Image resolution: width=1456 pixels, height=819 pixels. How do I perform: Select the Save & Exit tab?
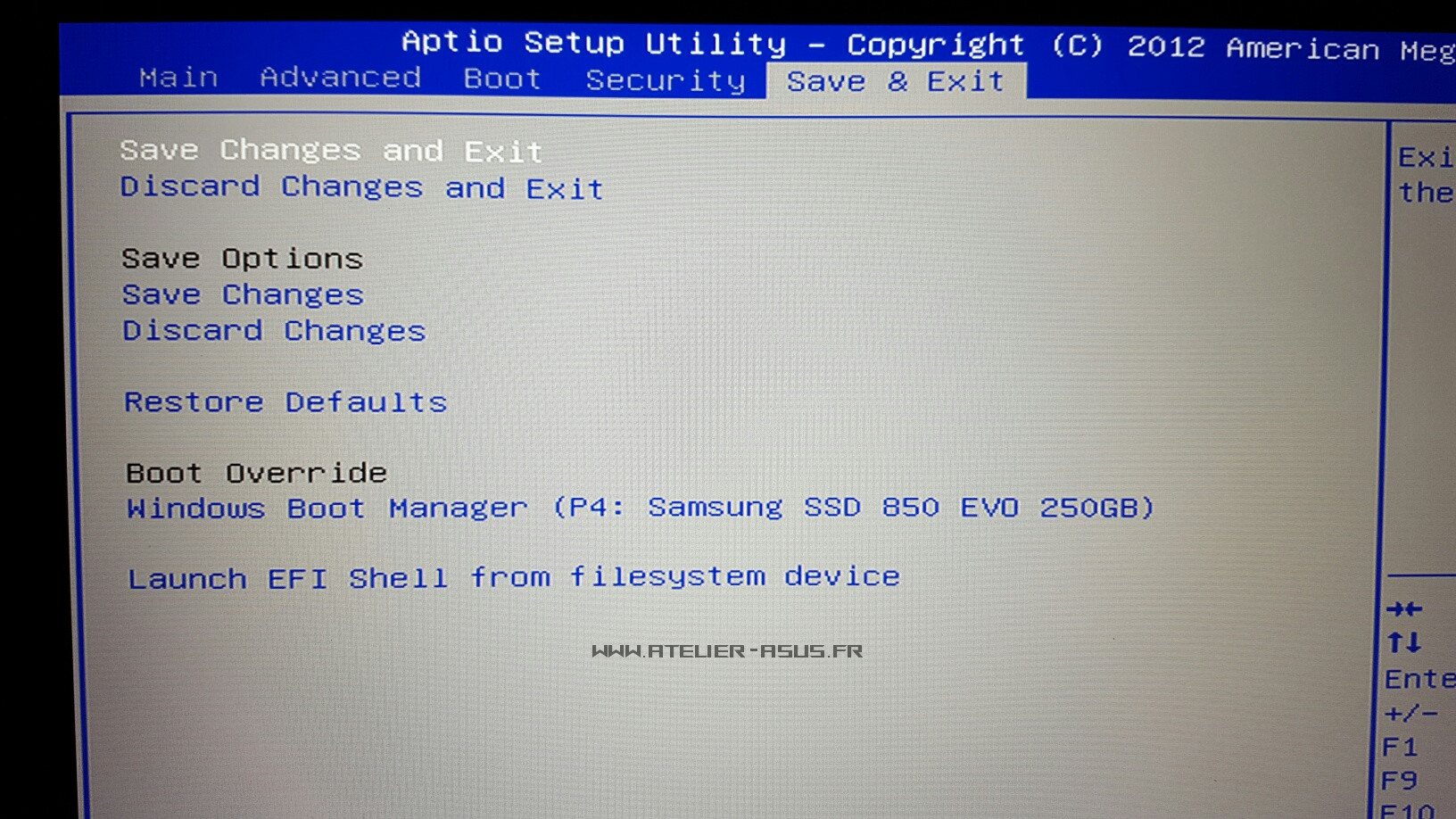[x=895, y=81]
